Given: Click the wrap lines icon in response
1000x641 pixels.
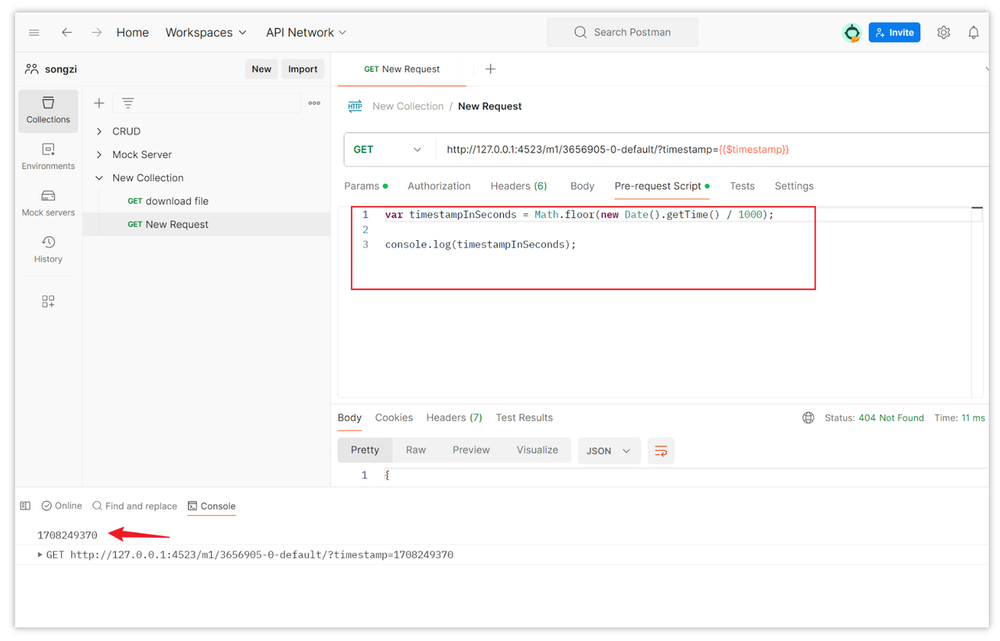Looking at the screenshot, I should click(x=660, y=451).
